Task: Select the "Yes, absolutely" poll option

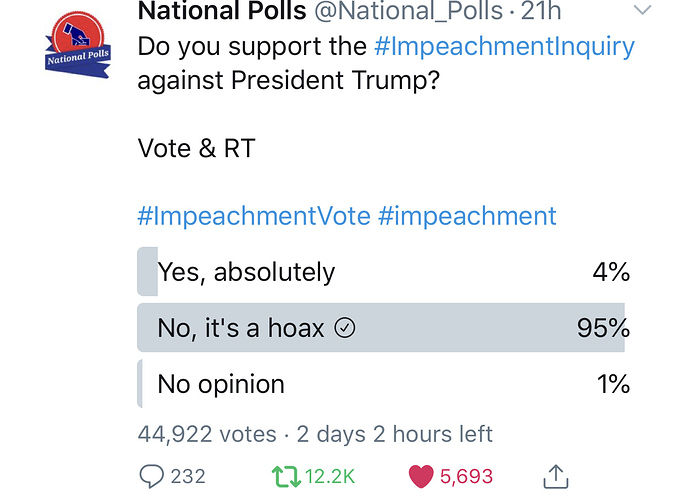Action: click(x=383, y=272)
